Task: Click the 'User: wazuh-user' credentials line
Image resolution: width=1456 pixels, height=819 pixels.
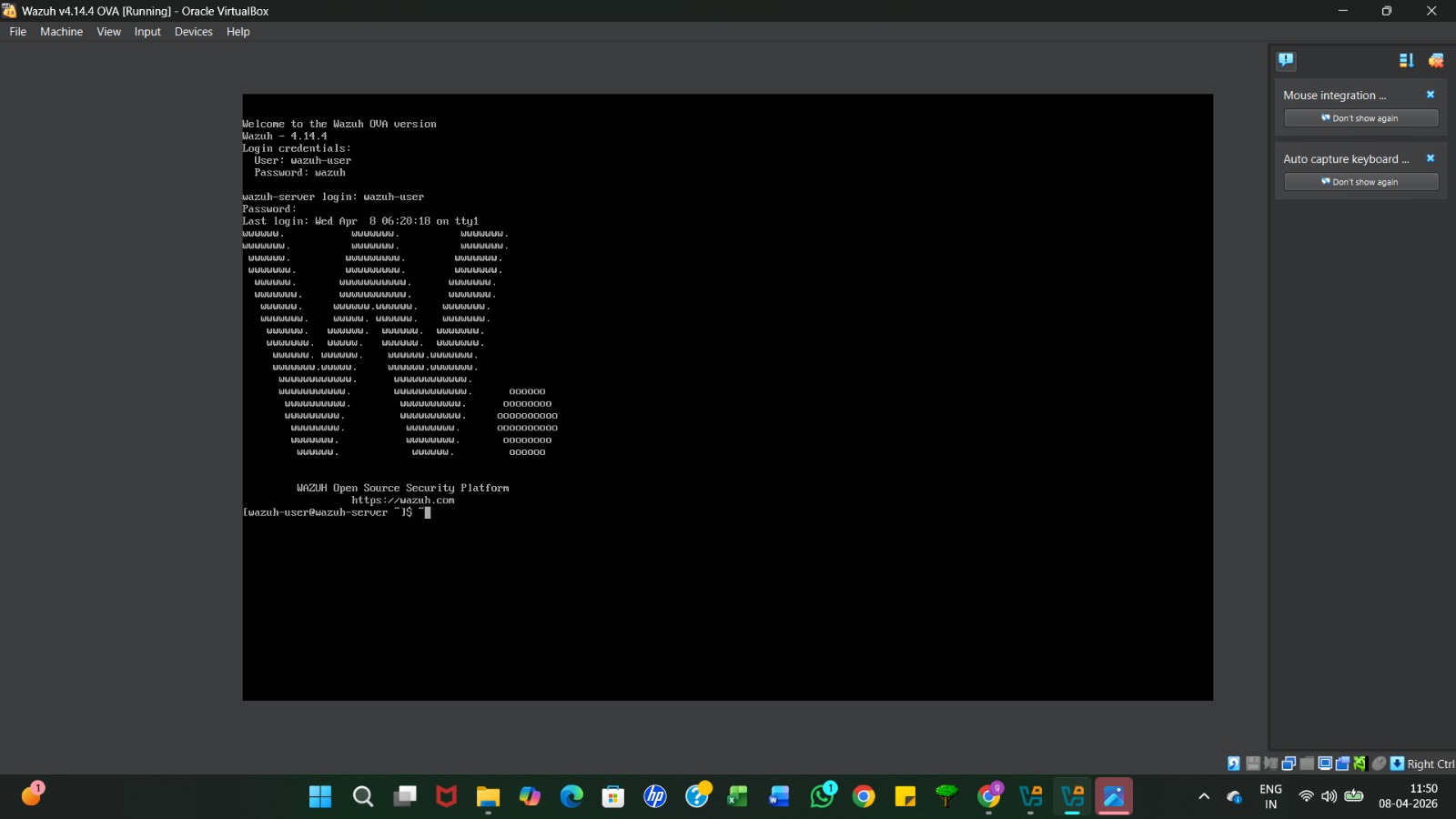Action: pyautogui.click(x=303, y=160)
